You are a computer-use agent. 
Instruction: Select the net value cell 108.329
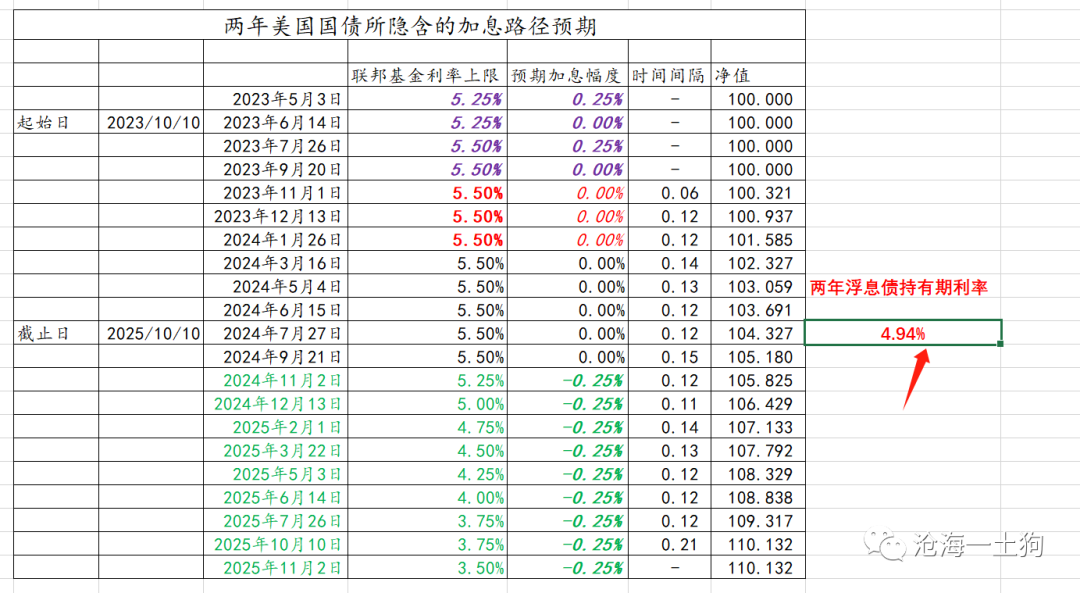click(x=758, y=474)
